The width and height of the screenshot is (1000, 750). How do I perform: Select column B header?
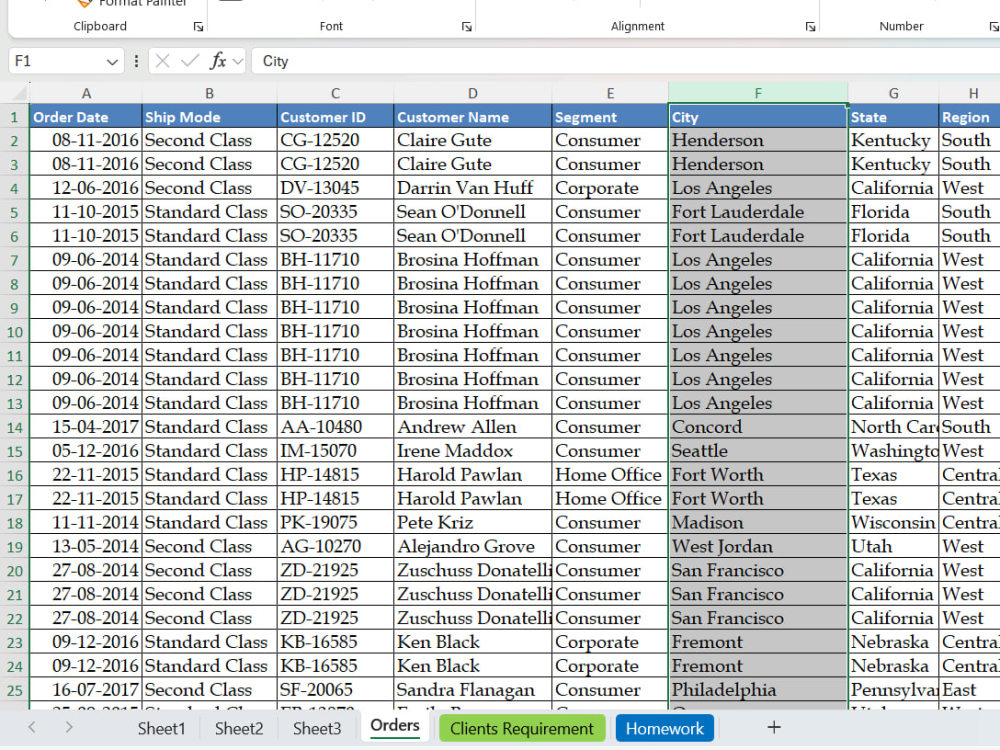click(x=209, y=93)
